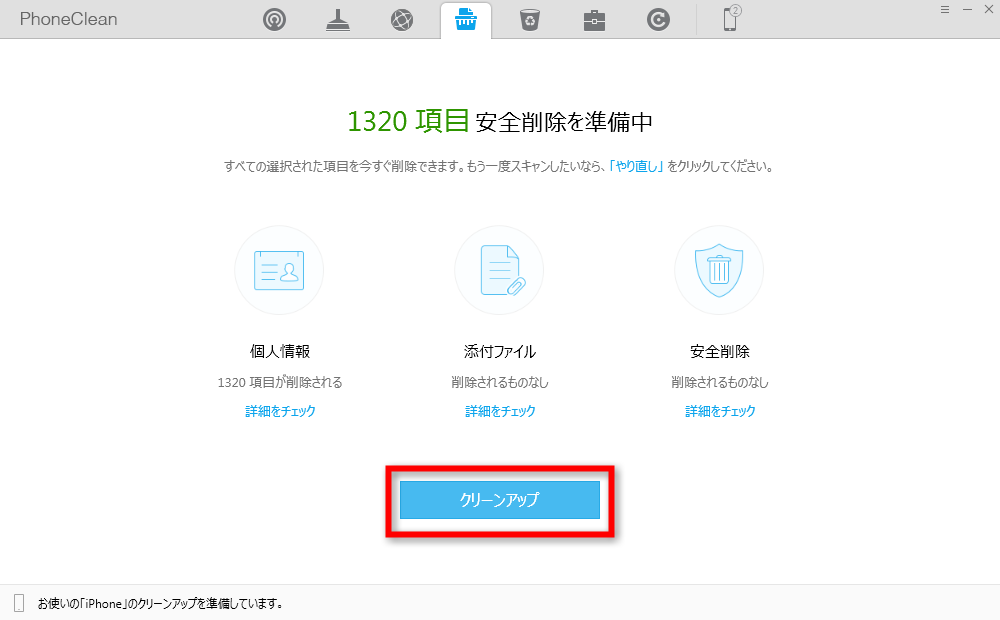Select the active System Clean shredder tab
1000x620 pixels.
[x=466, y=20]
